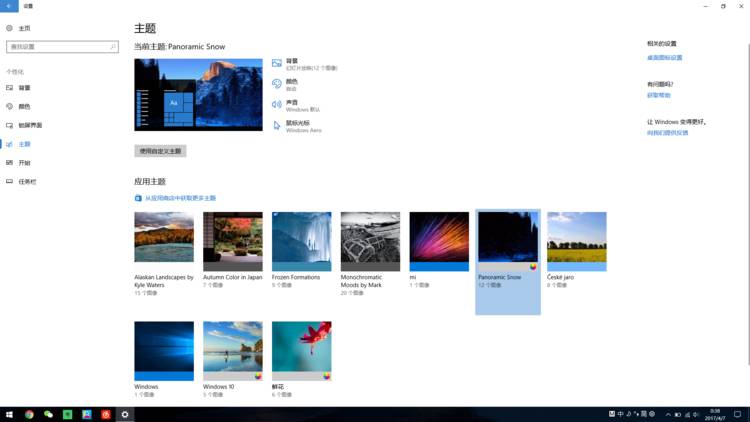Click the color wheel badge on Windows 10 theme
Viewport: 750px width, 422px height.
(x=258, y=376)
